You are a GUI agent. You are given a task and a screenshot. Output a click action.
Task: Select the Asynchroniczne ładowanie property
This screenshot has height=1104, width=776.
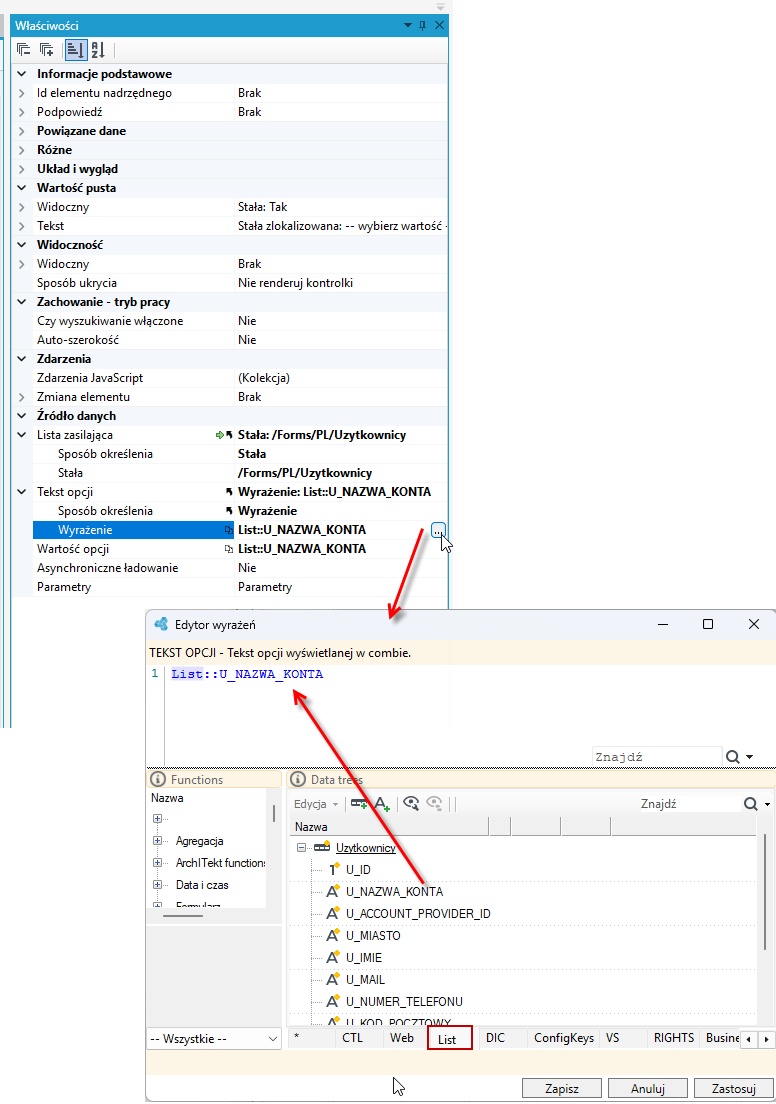tap(239, 568)
